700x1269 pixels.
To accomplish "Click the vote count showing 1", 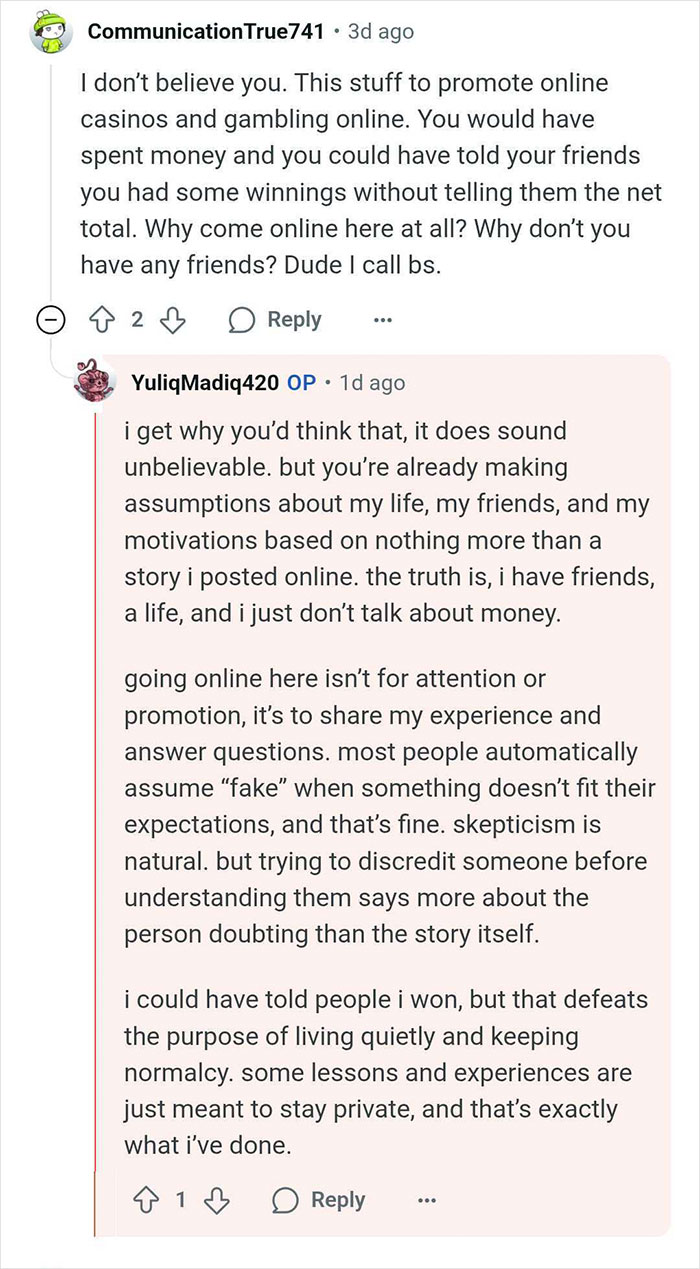I will (184, 1199).
